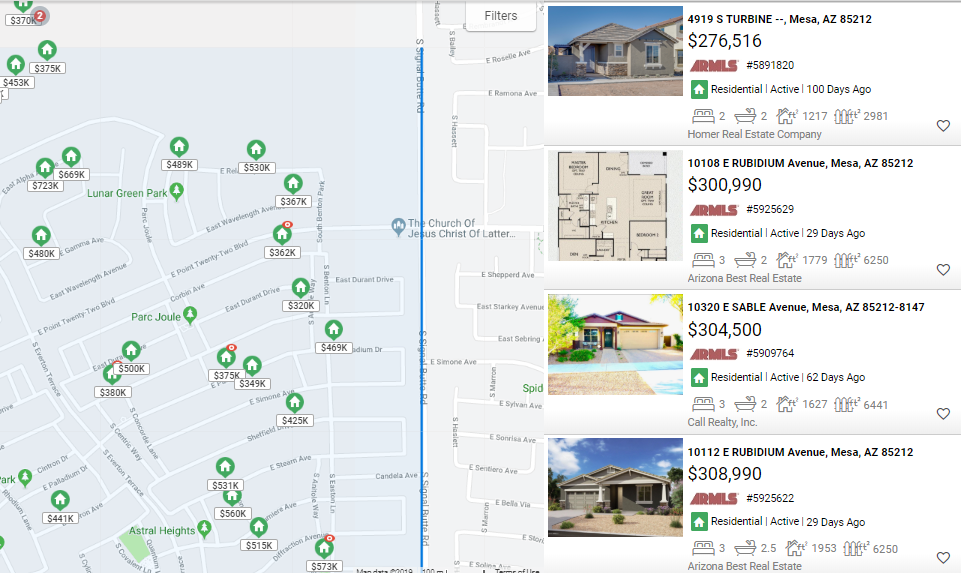The image size is (961, 573).
Task: Click the $441K house pin
Action: pyautogui.click(x=60, y=501)
